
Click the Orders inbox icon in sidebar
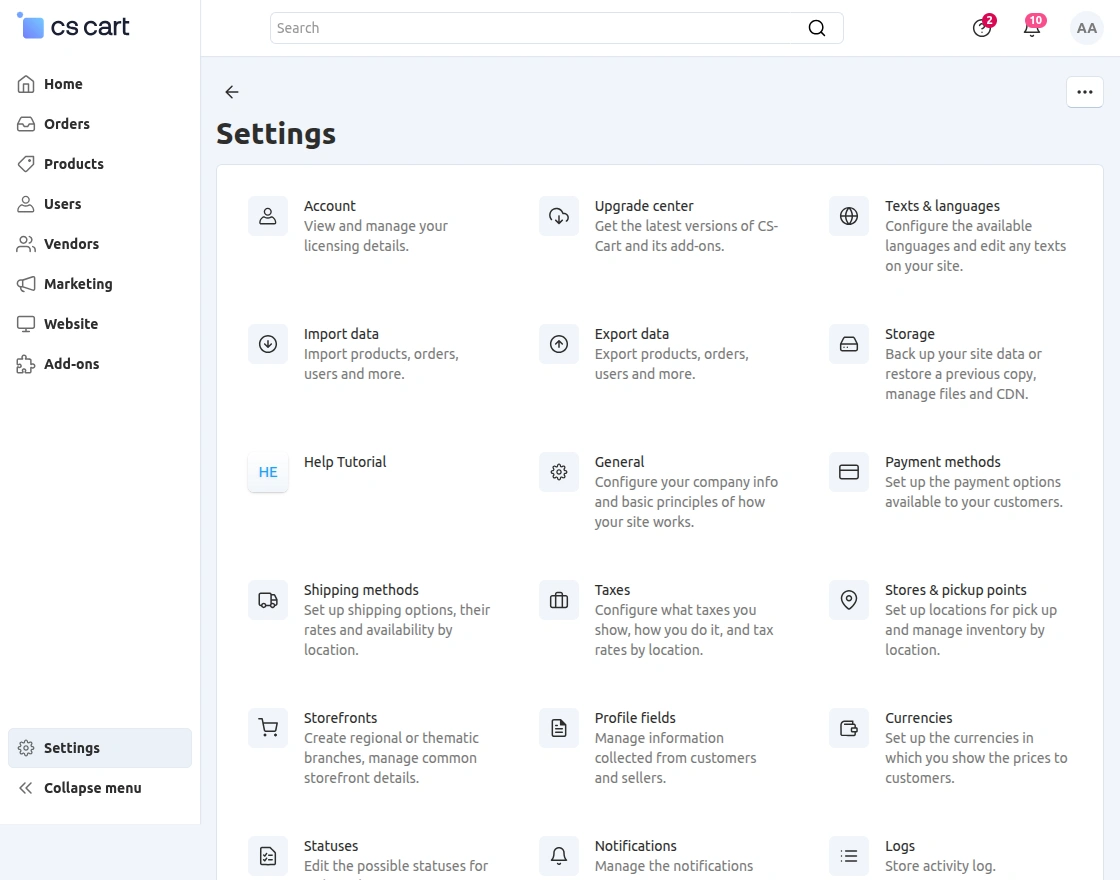point(26,124)
